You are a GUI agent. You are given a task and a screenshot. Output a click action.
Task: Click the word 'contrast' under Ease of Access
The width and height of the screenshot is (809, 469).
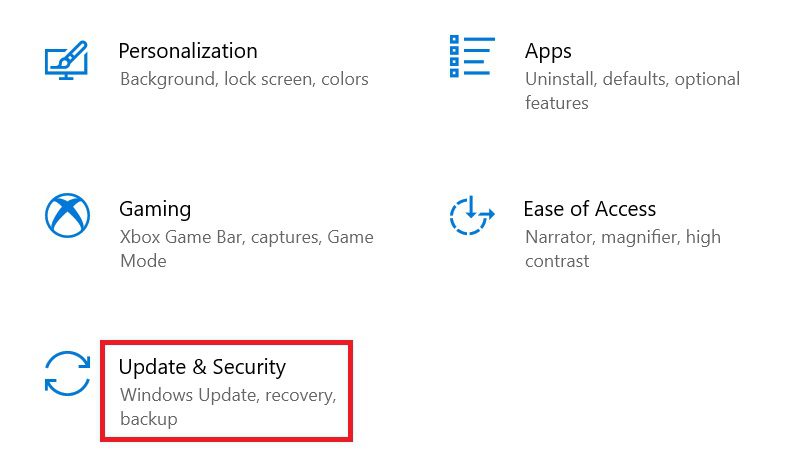click(x=557, y=261)
